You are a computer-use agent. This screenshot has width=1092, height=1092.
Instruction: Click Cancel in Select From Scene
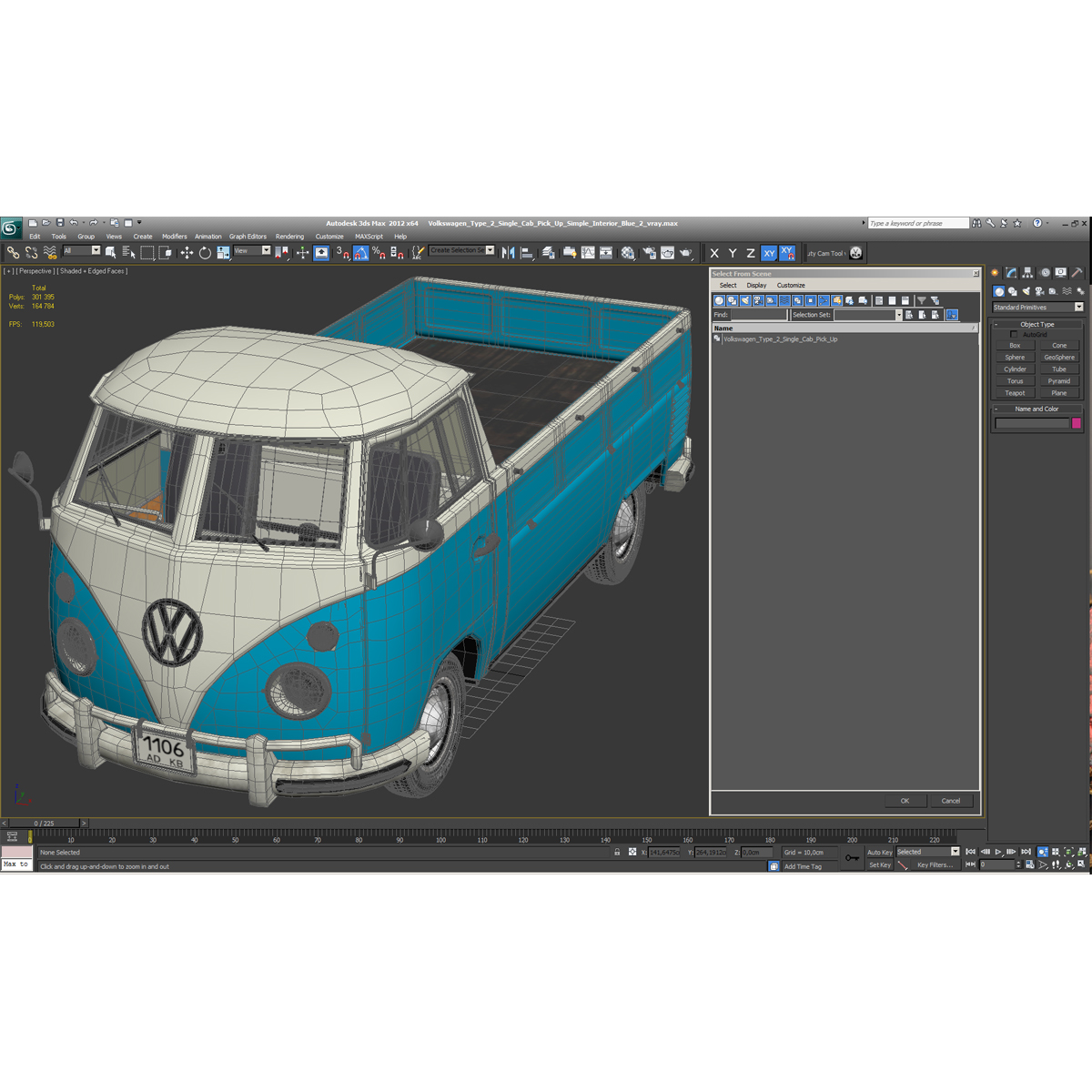click(951, 801)
